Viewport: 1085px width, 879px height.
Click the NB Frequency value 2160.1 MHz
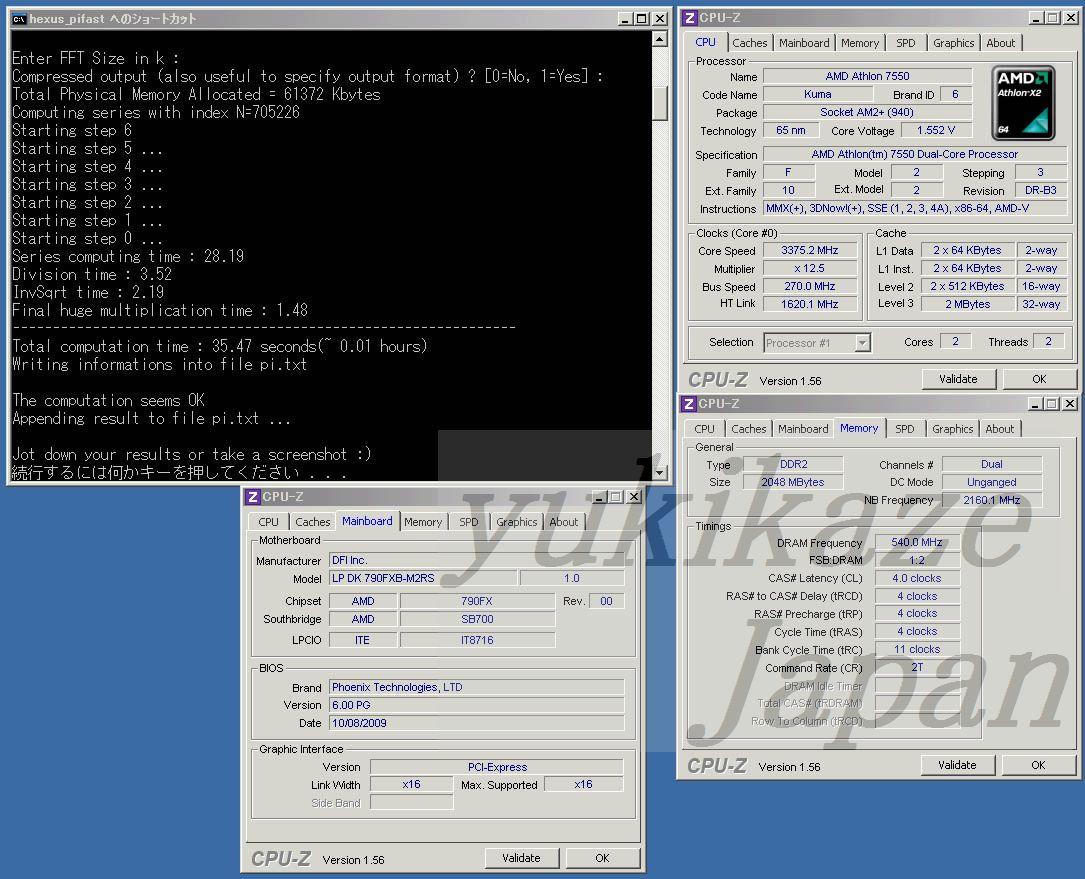point(991,500)
